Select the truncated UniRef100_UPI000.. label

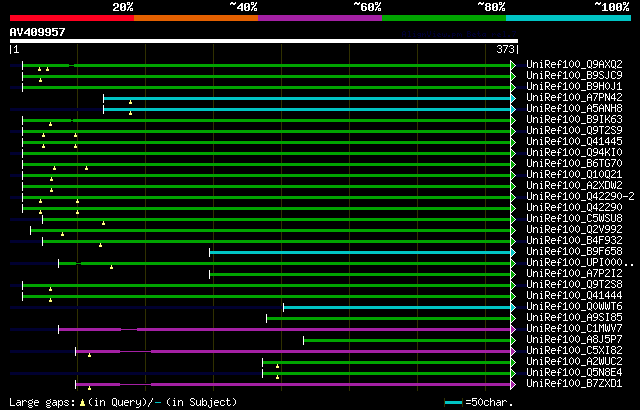tap(580, 263)
